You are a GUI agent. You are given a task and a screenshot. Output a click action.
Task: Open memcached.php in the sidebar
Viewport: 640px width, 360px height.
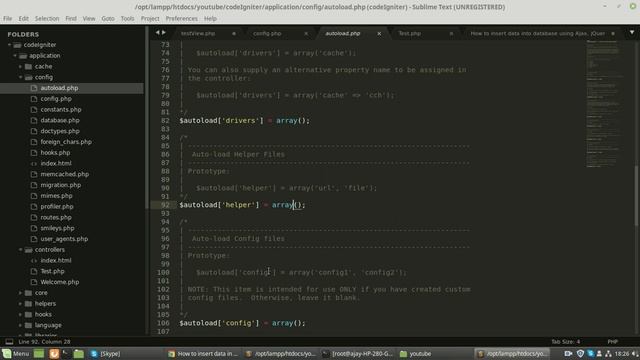click(x=64, y=174)
